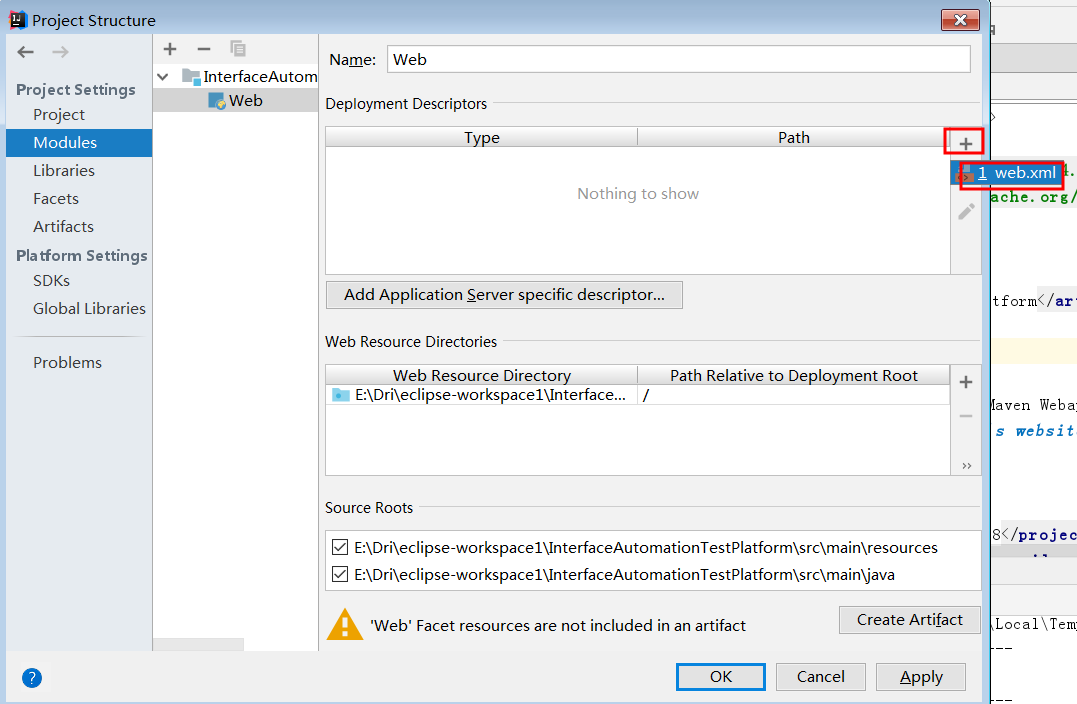
Task: Confirm with the OK button
Action: pos(721,677)
